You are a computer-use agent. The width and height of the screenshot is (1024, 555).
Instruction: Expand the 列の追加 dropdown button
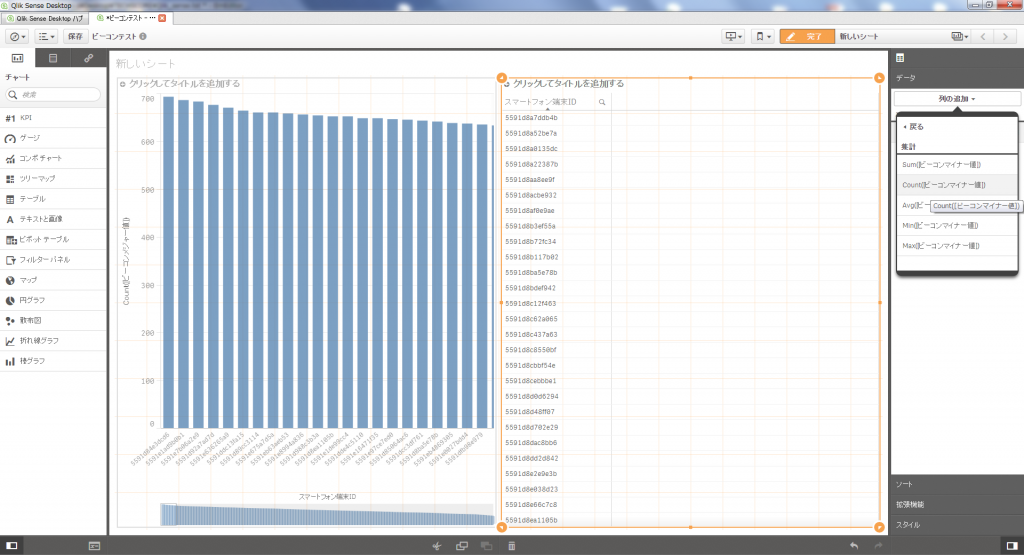tap(956, 99)
